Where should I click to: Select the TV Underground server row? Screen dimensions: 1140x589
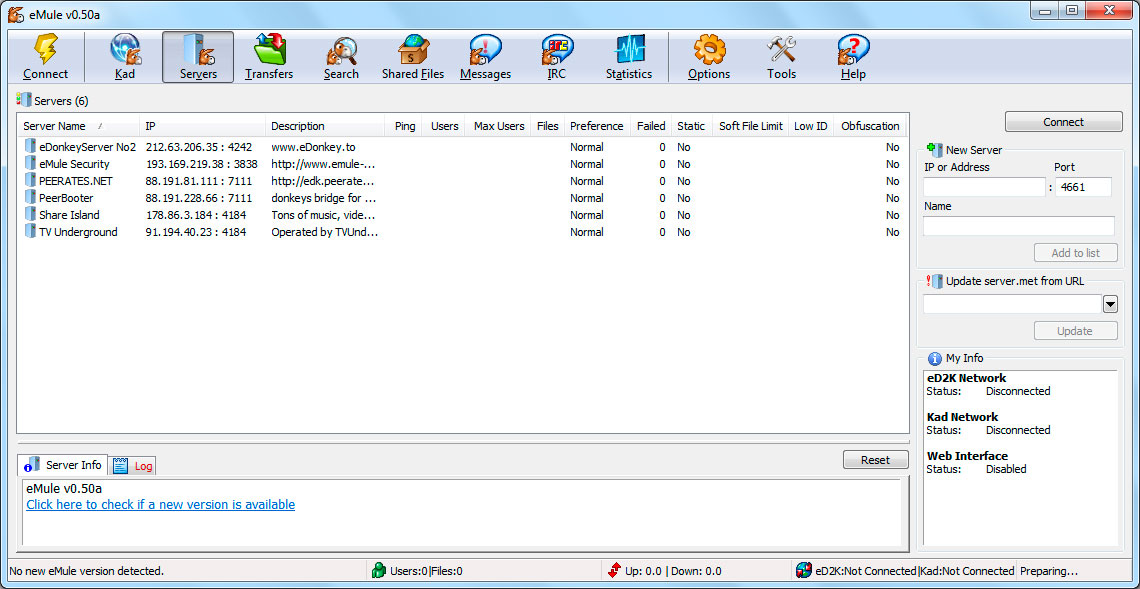462,232
